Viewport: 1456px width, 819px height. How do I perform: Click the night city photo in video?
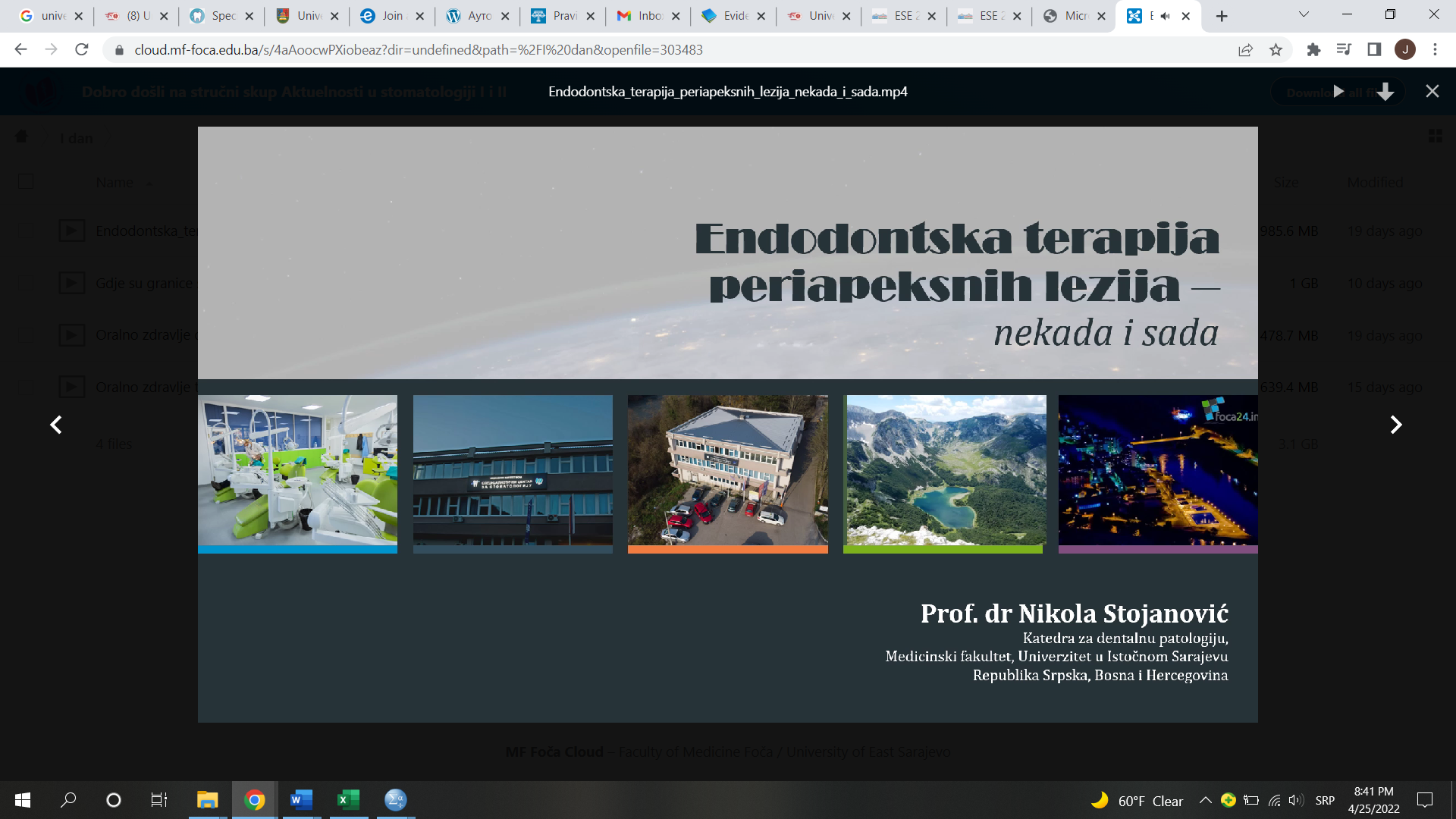1158,469
